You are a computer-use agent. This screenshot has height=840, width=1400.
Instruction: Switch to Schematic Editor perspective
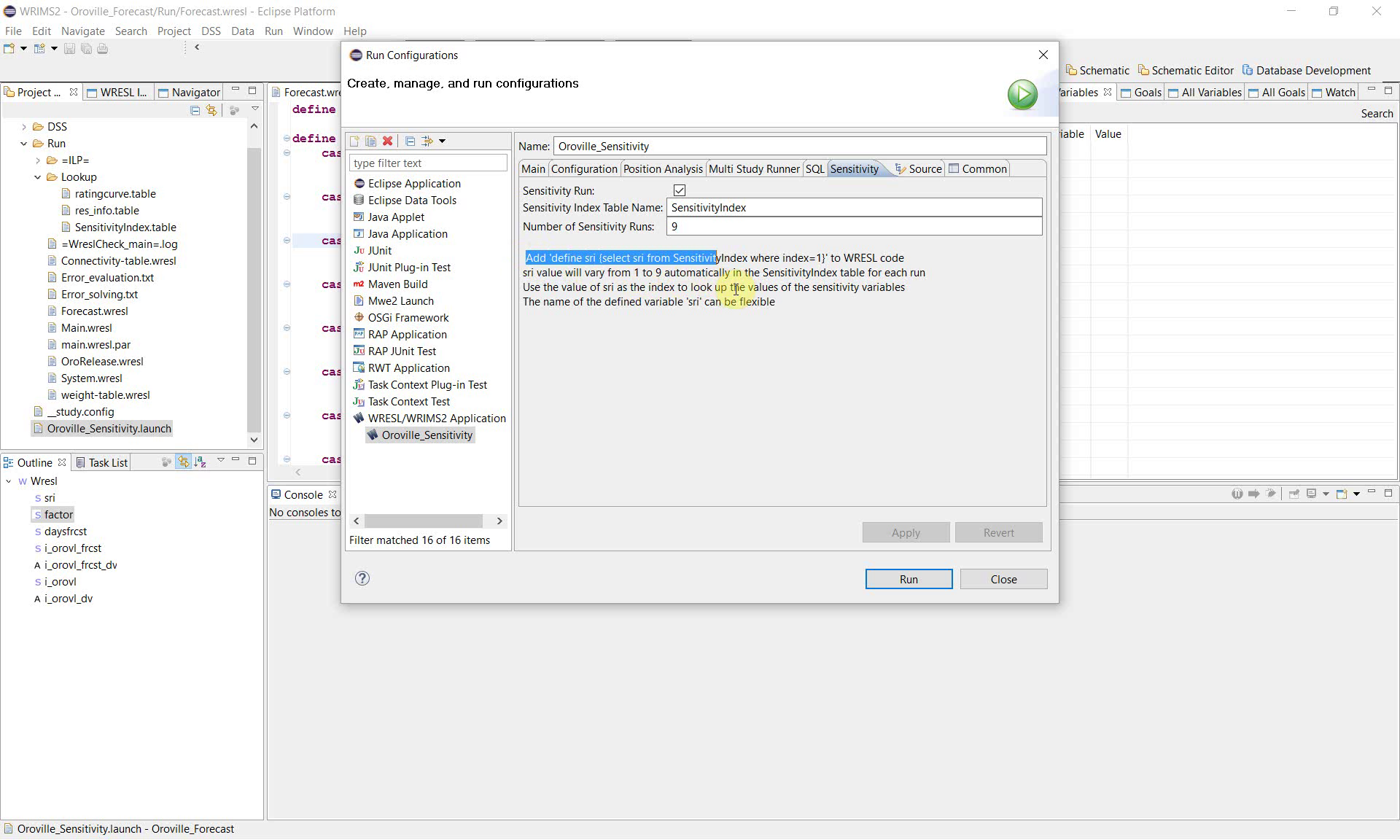click(1186, 71)
